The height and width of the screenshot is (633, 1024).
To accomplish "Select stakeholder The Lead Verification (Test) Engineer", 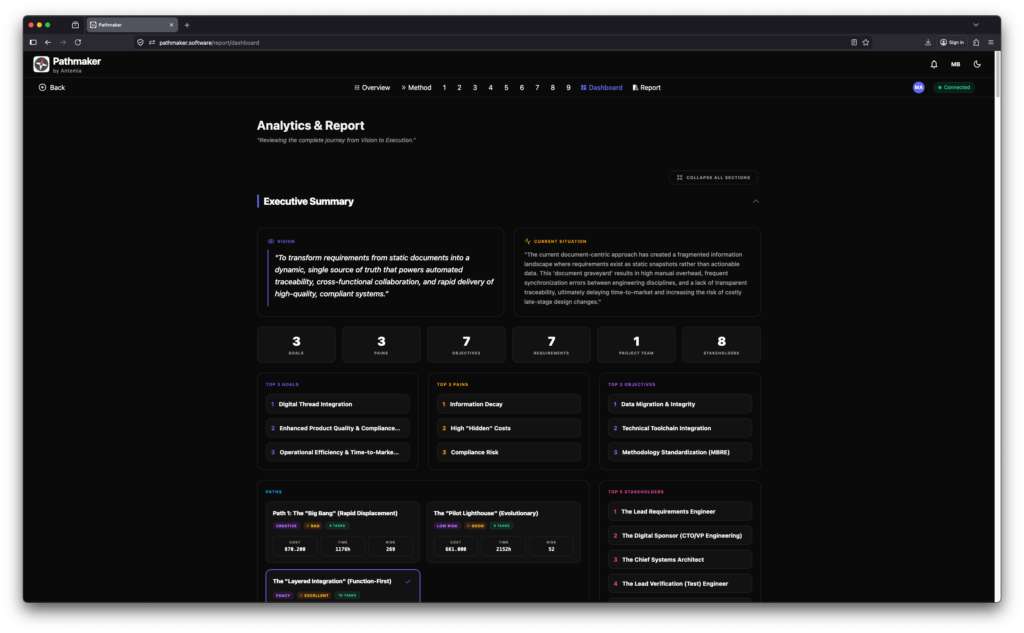I will coord(680,584).
